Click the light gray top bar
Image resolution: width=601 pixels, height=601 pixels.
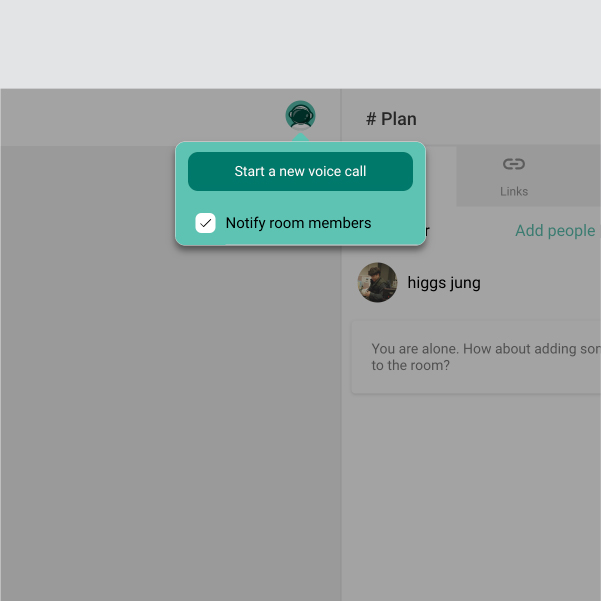pyautogui.click(x=300, y=44)
